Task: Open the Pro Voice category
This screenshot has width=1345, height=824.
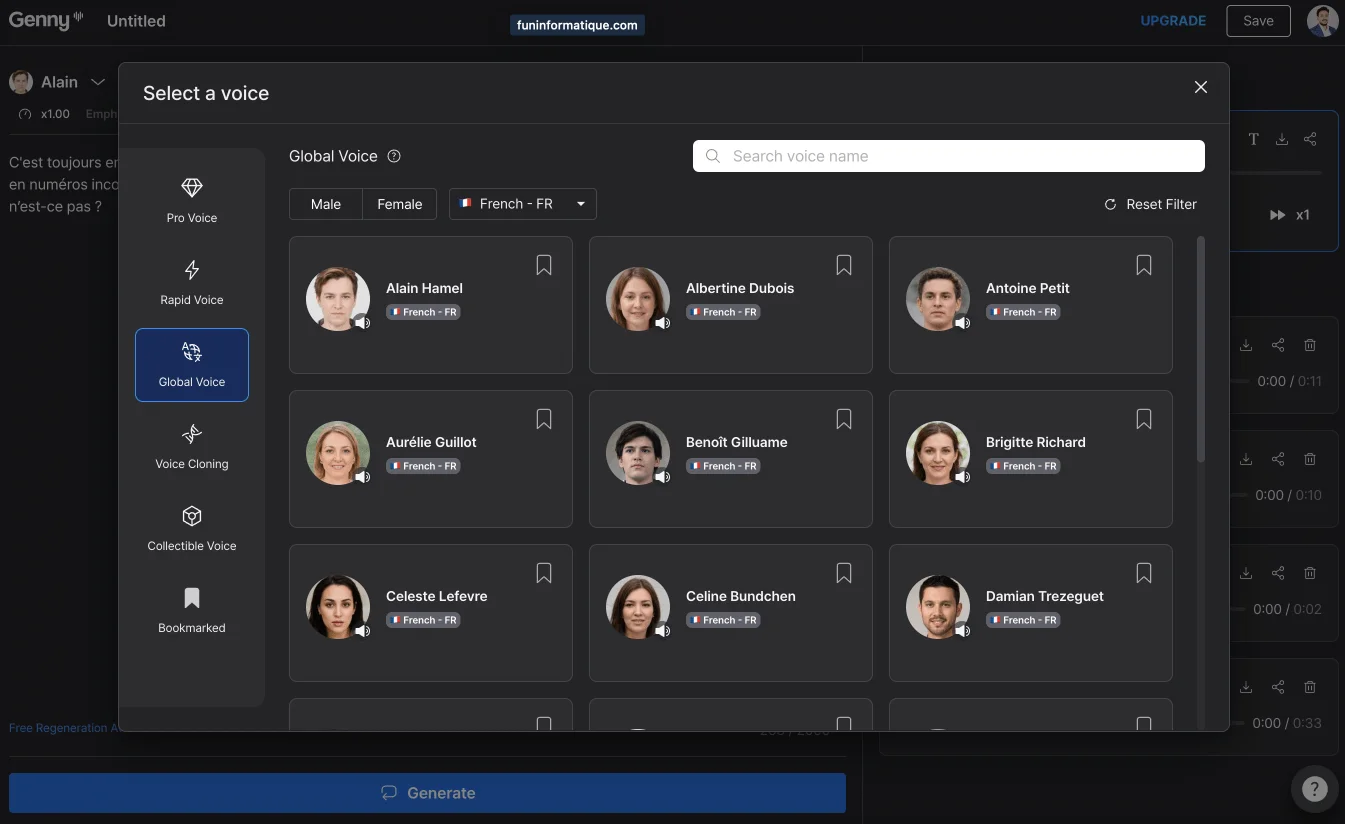Action: (192, 200)
